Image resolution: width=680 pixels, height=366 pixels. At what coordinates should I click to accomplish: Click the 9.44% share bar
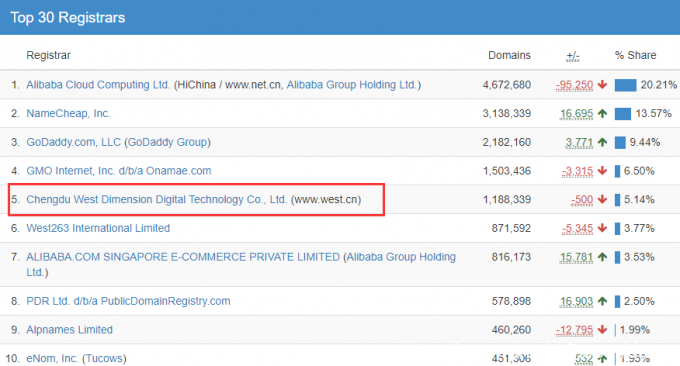click(x=620, y=142)
